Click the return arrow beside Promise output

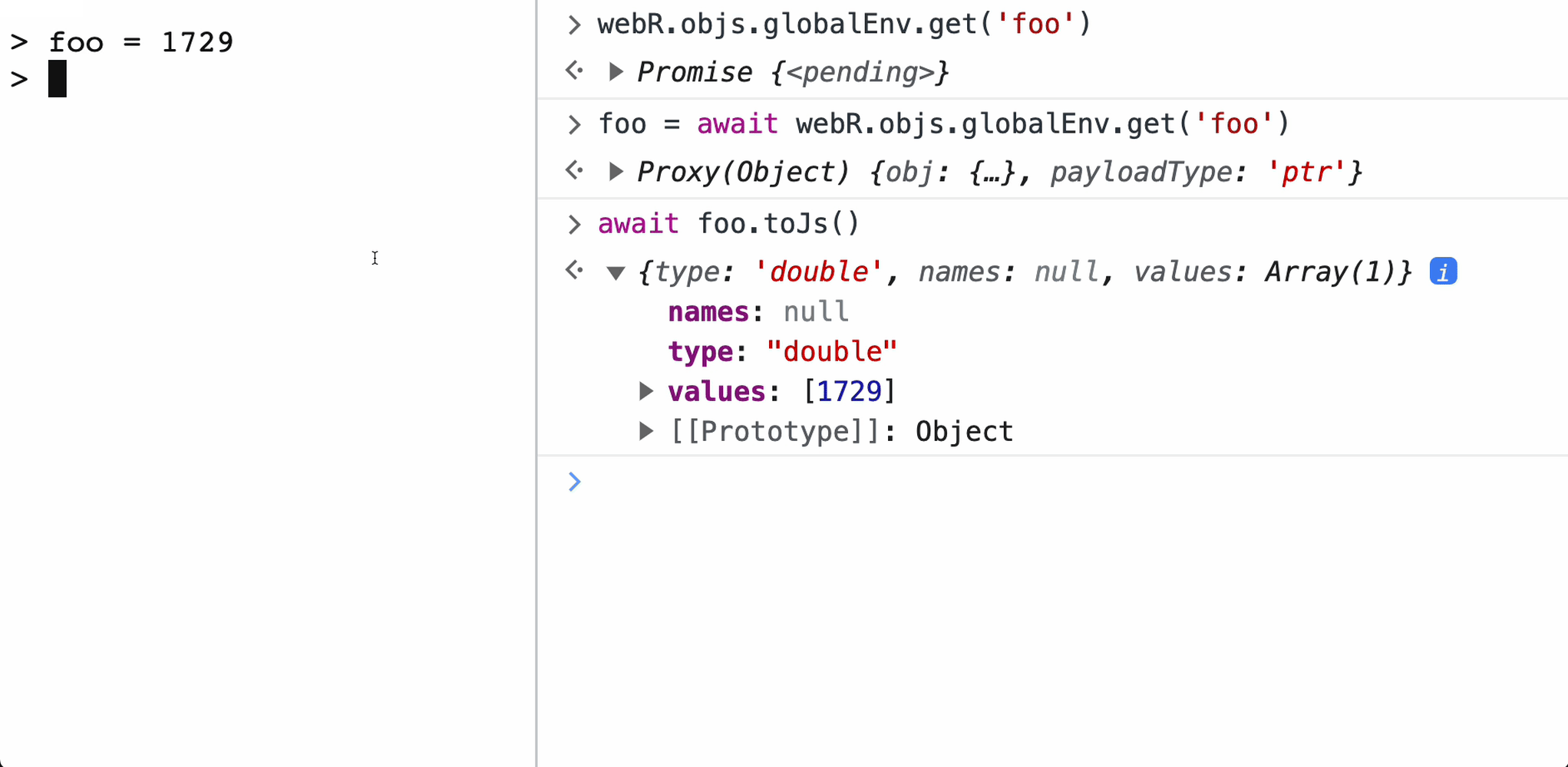point(573,71)
